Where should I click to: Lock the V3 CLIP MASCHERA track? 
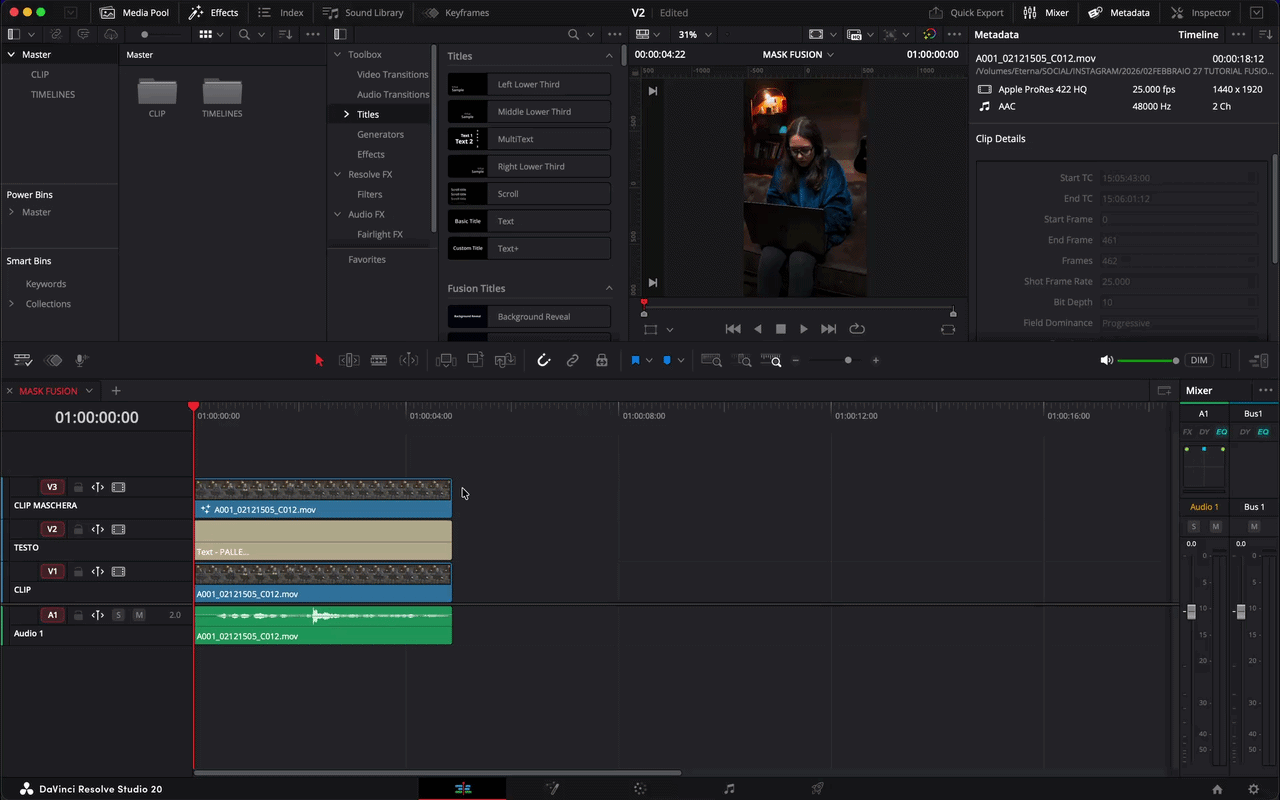coord(78,488)
